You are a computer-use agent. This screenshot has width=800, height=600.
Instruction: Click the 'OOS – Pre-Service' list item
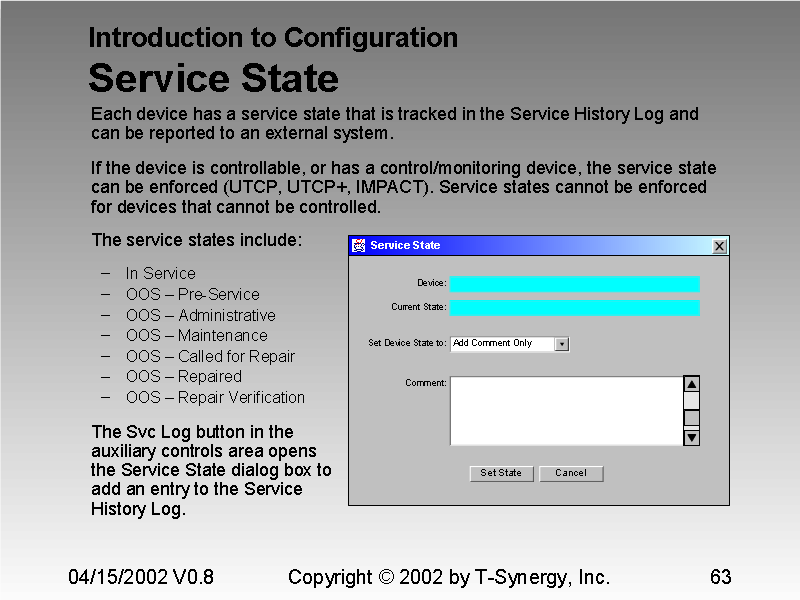(192, 295)
